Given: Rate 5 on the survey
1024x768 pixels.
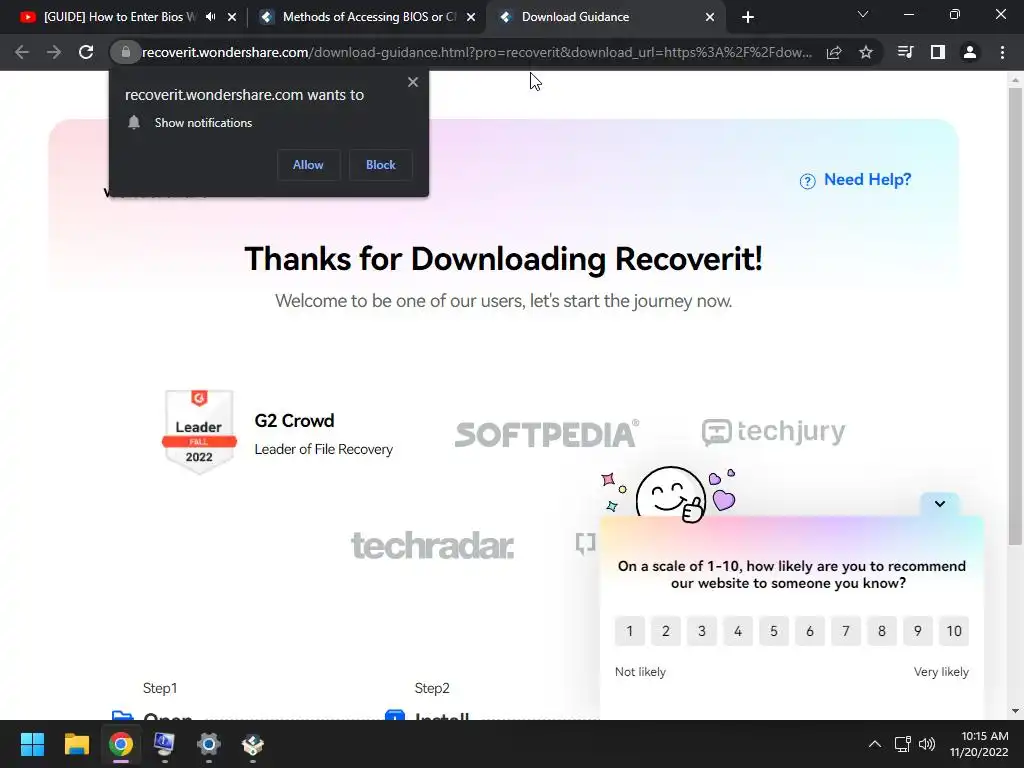Looking at the screenshot, I should (x=774, y=631).
